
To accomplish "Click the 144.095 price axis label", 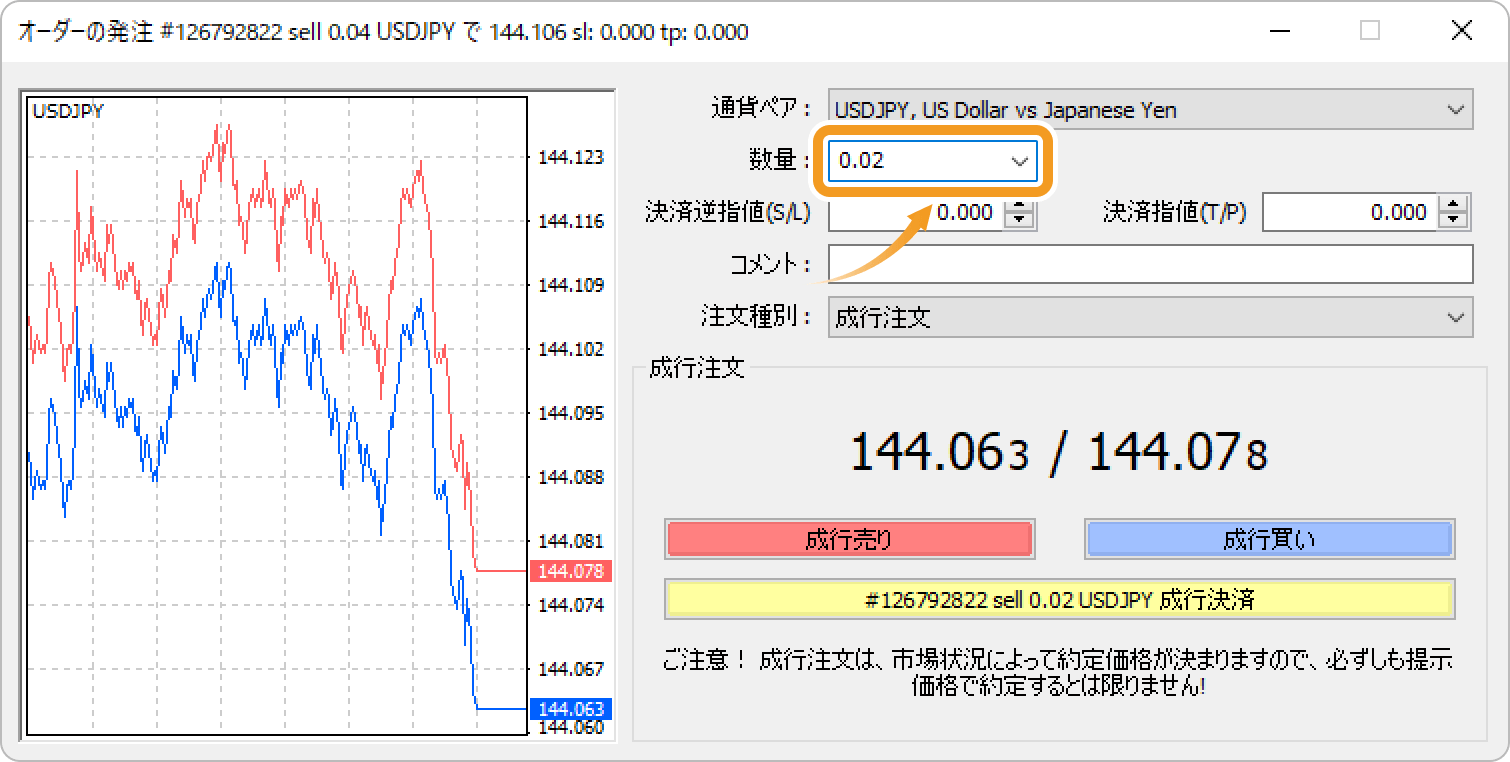I will point(571,413).
